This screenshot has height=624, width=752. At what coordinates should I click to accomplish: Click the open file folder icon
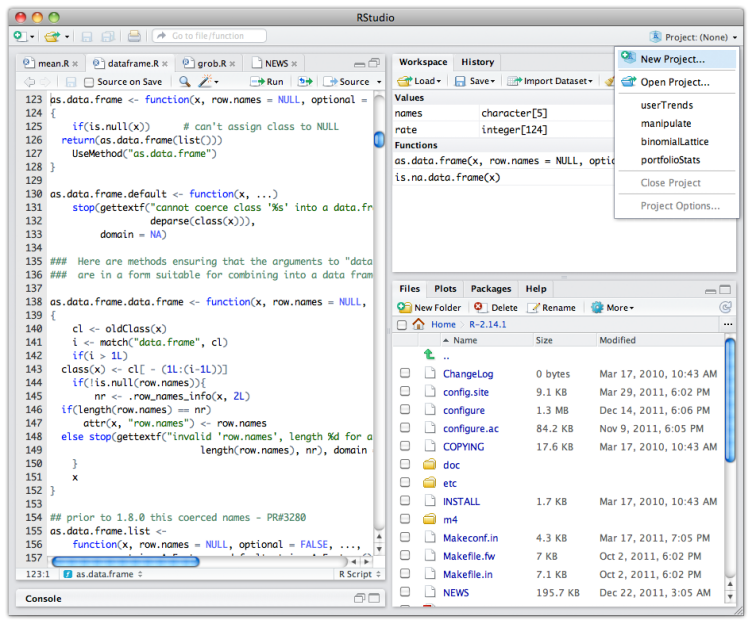52,36
